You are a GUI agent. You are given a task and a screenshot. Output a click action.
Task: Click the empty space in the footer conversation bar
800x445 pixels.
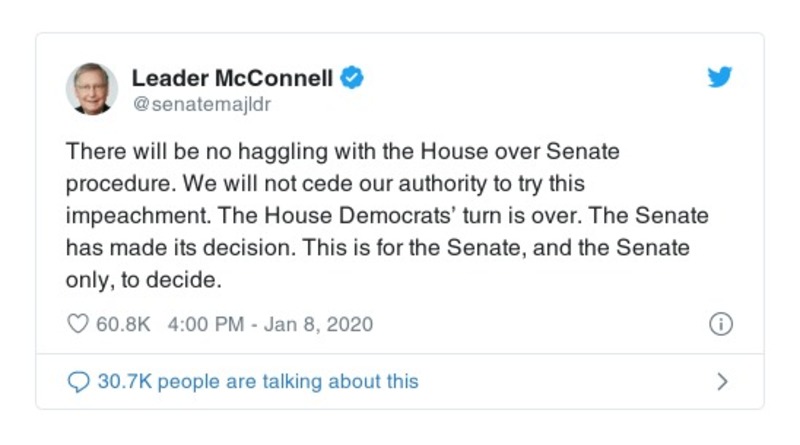click(x=560, y=381)
